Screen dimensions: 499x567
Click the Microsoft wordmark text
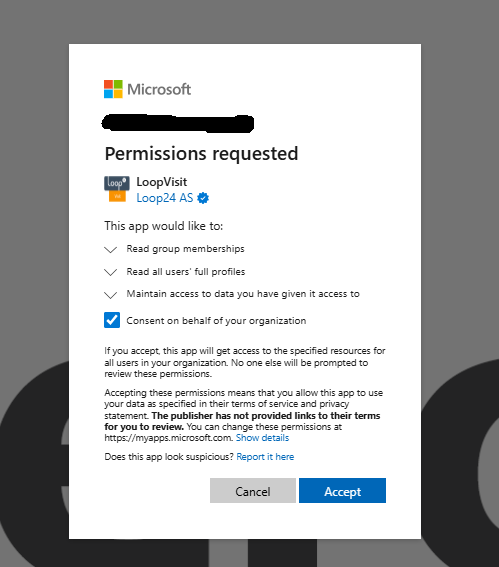(159, 89)
